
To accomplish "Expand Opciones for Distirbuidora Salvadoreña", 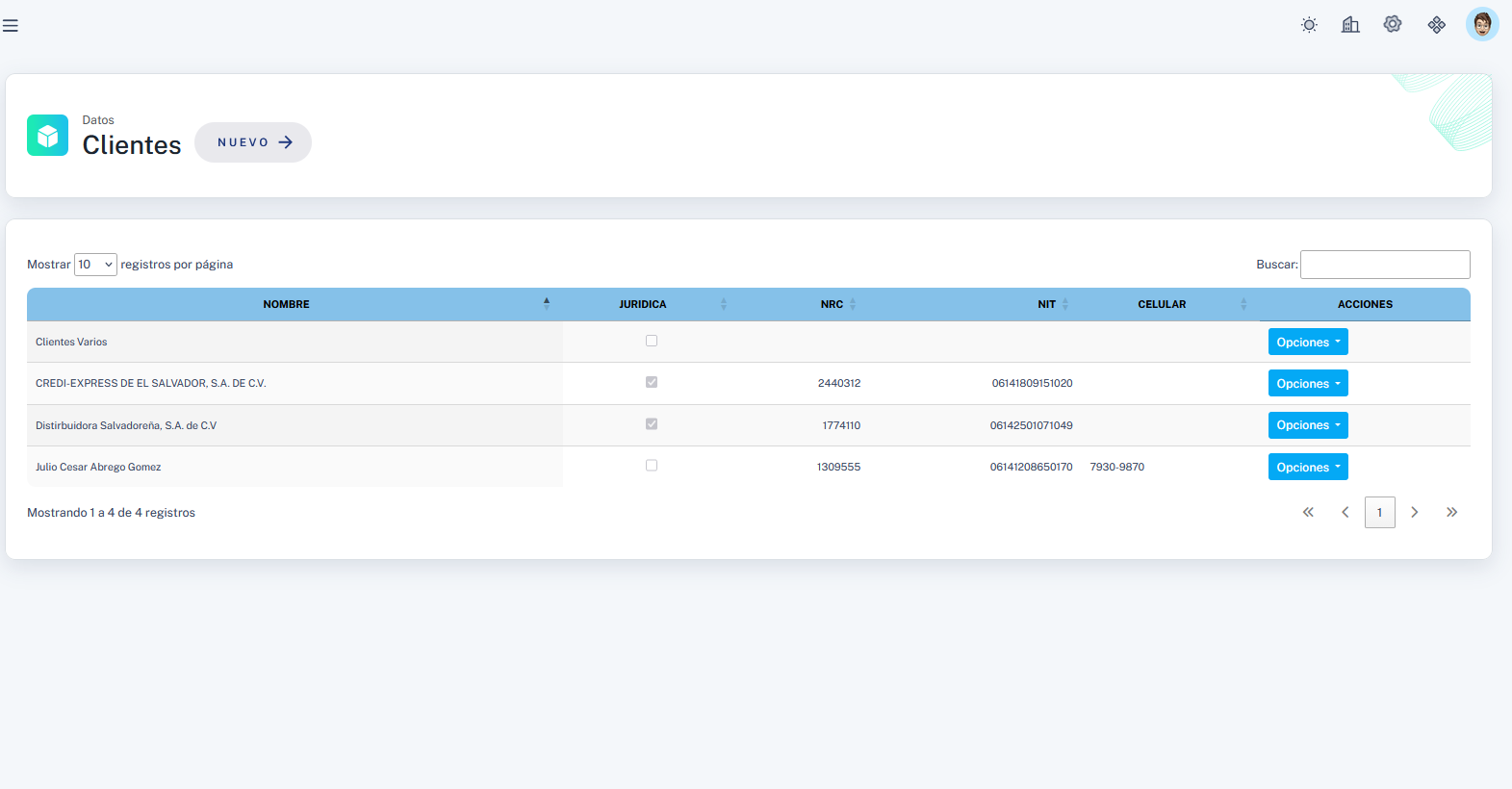I will (x=1308, y=425).
